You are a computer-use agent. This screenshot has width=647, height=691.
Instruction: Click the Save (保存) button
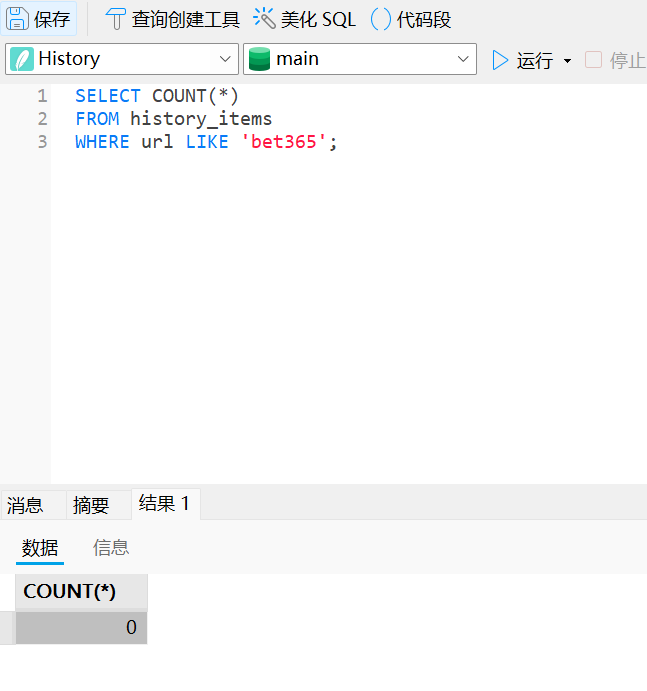coord(39,19)
